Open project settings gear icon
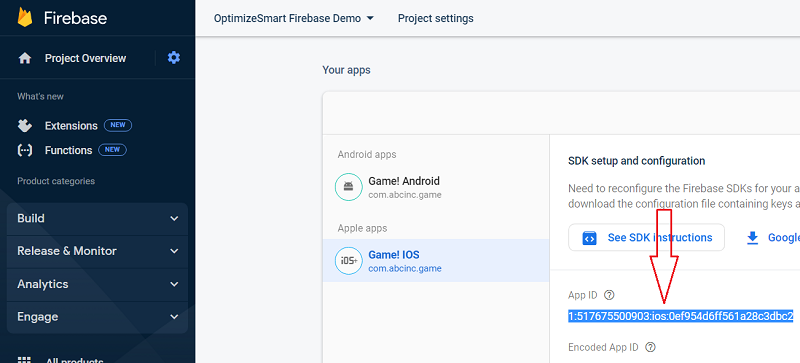 click(174, 58)
